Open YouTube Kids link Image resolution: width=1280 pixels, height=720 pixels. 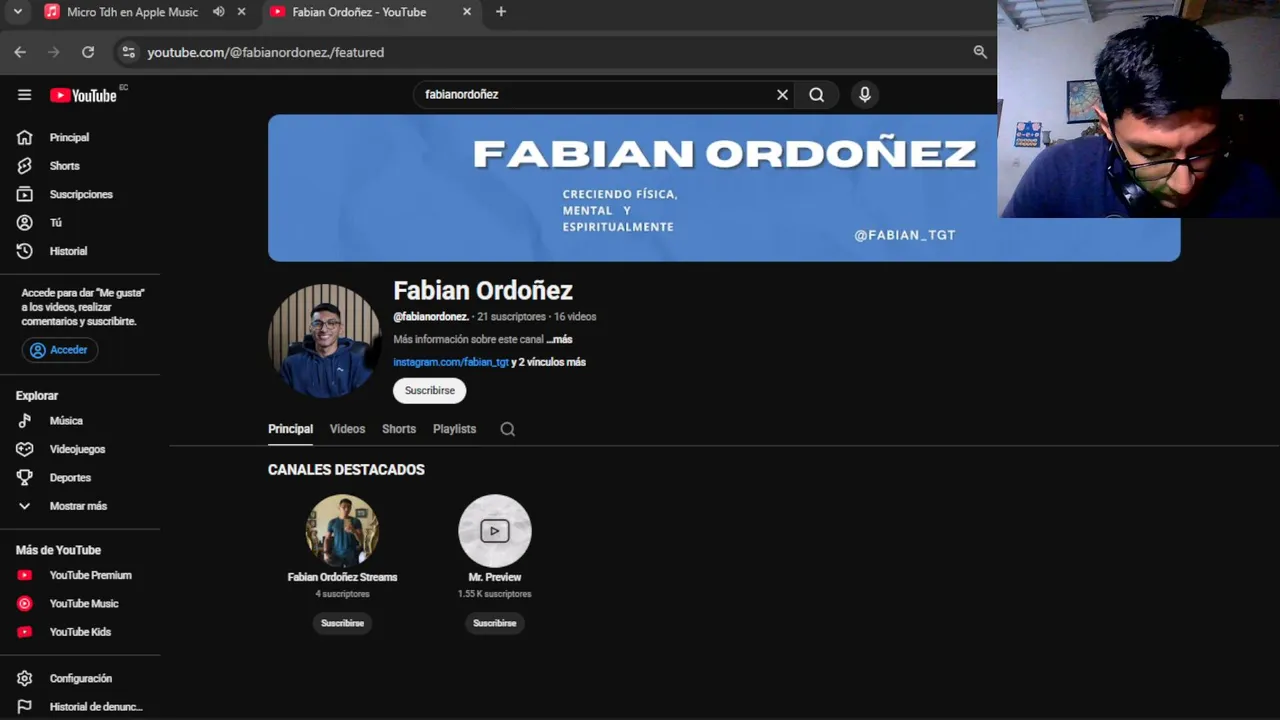(80, 632)
